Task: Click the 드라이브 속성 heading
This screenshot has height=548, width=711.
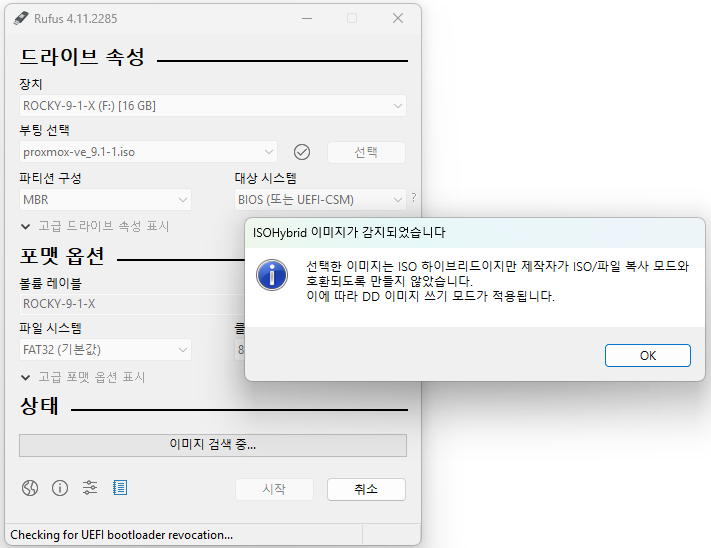Action: 82,57
